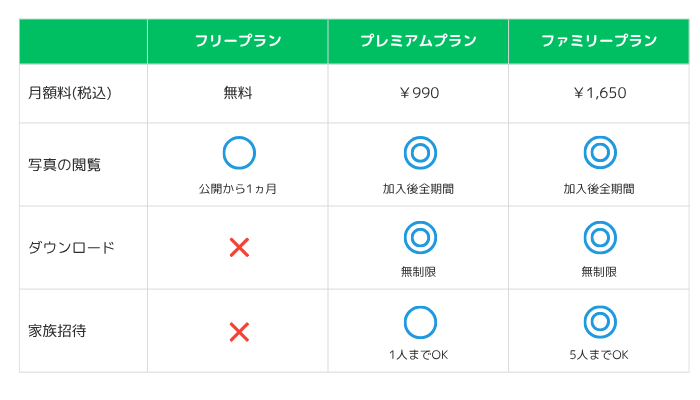
Task: Click the red X for フリープラン ダウンロード
Action: pos(239,247)
